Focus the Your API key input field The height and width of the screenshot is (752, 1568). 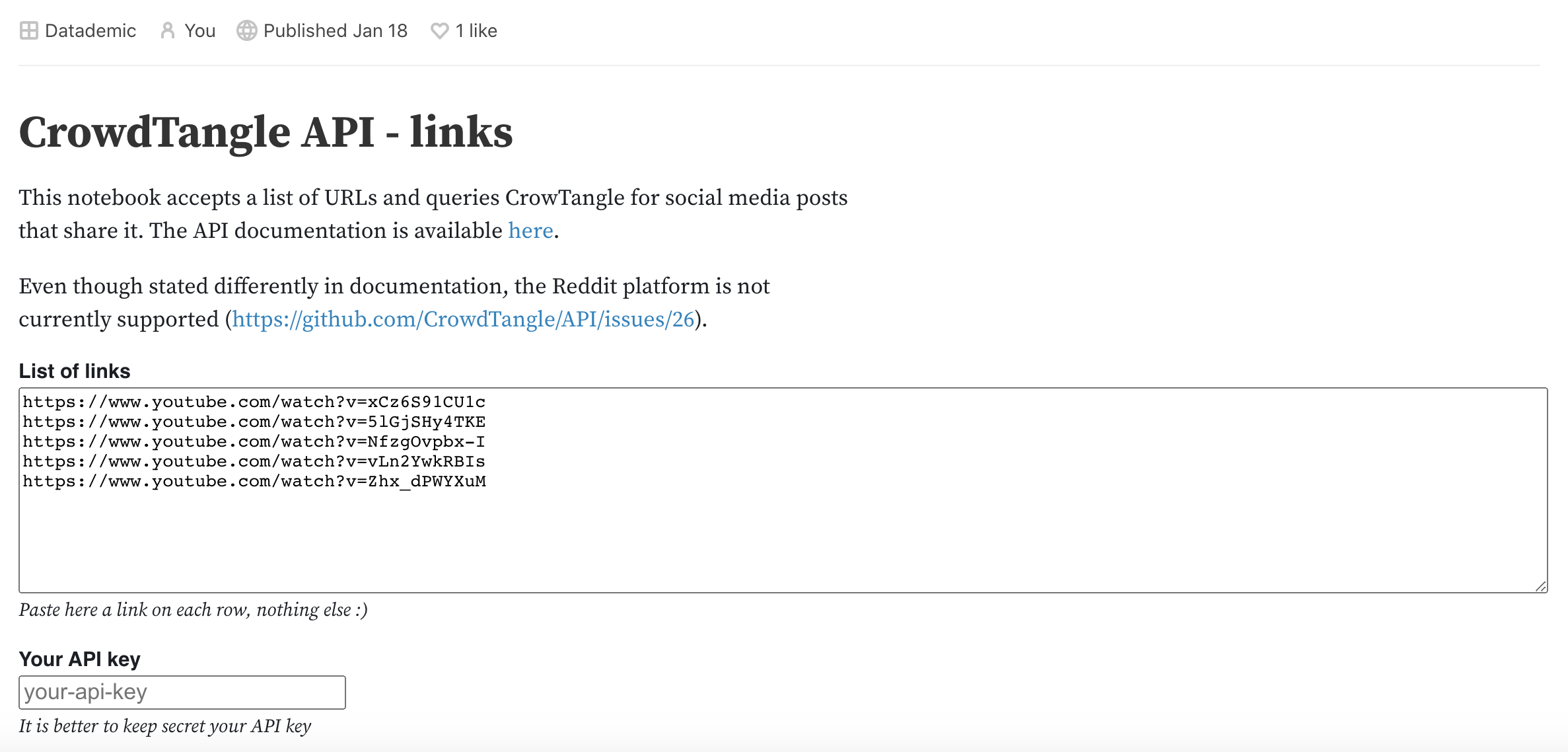tap(182, 693)
